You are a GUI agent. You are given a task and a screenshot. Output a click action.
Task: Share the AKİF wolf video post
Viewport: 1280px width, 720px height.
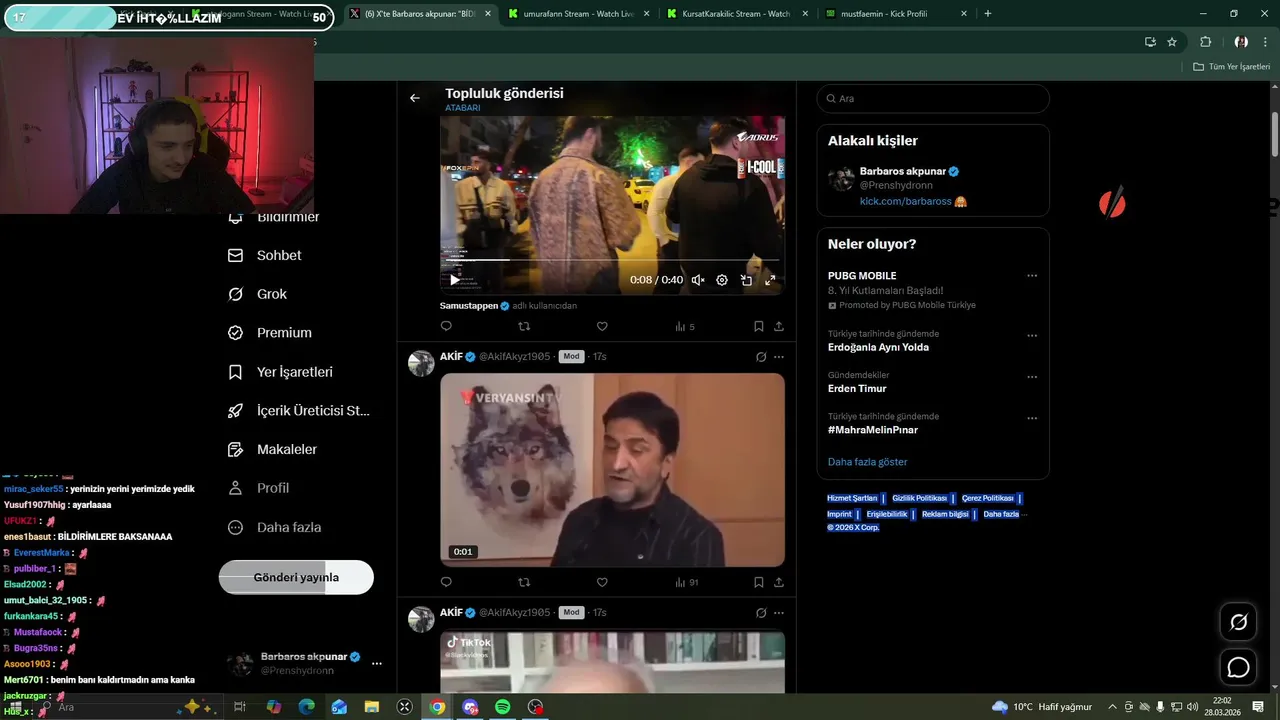click(779, 582)
